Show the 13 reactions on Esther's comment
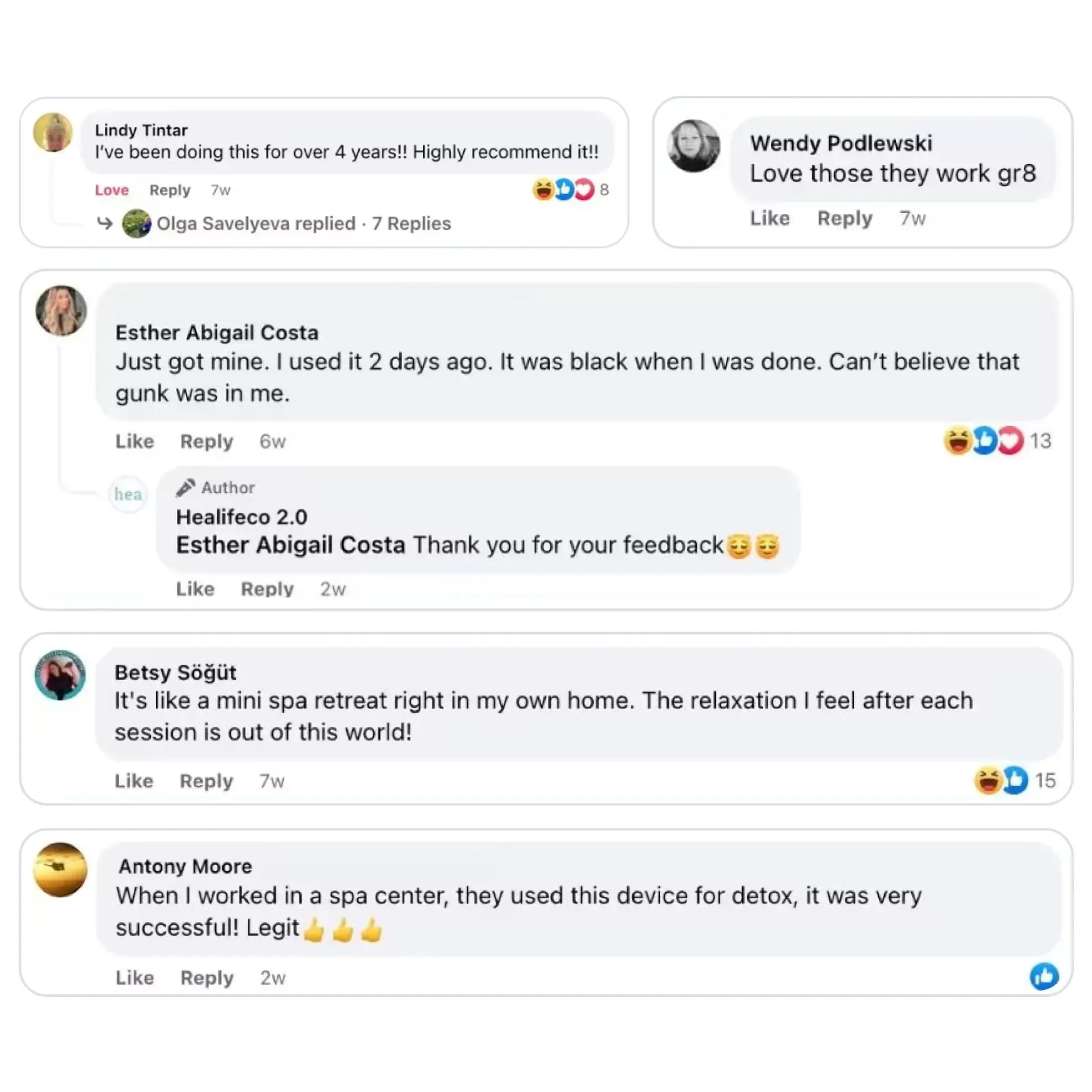 998,441
